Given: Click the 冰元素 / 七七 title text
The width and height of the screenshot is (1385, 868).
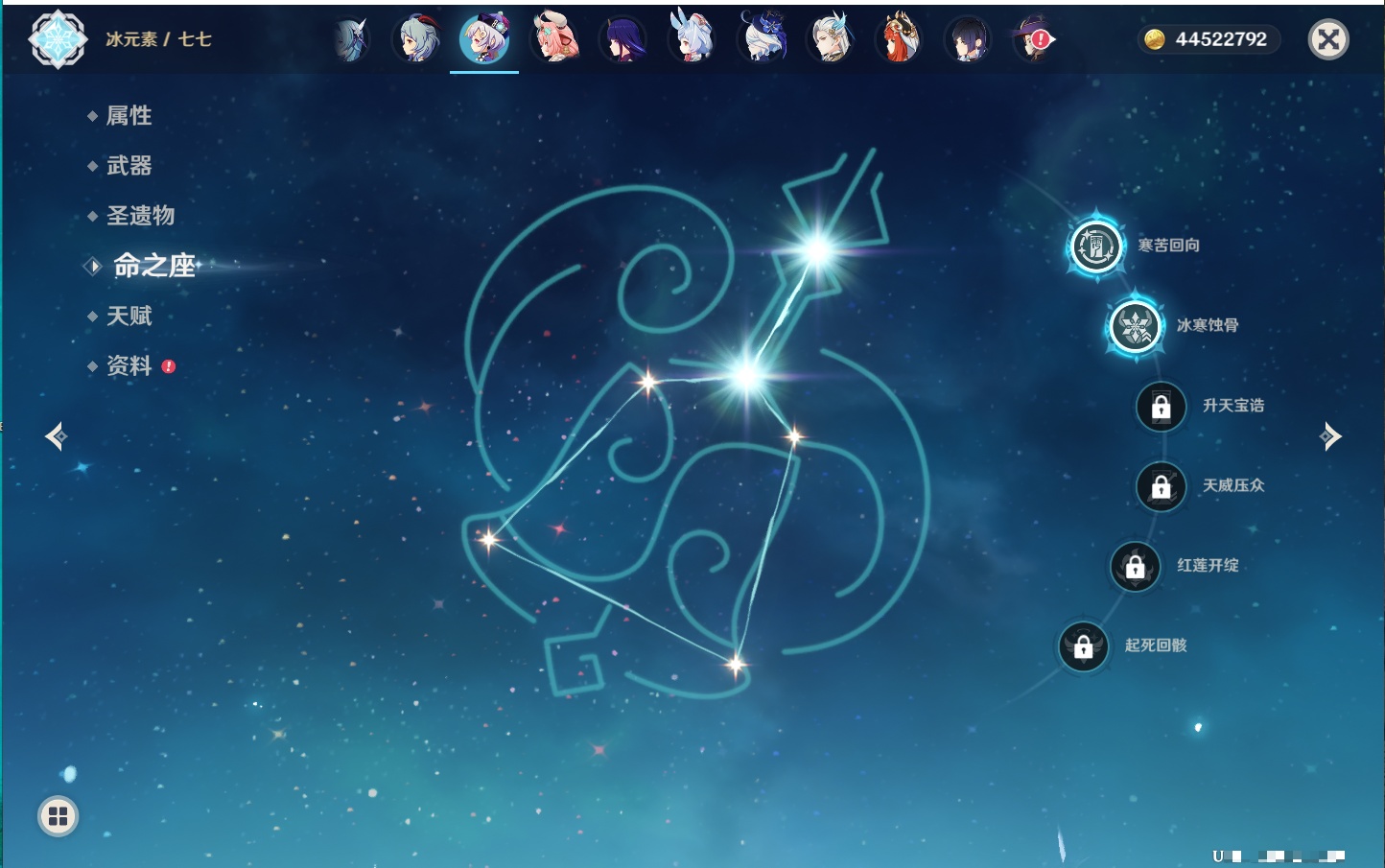Looking at the screenshot, I should pyautogui.click(x=158, y=39).
